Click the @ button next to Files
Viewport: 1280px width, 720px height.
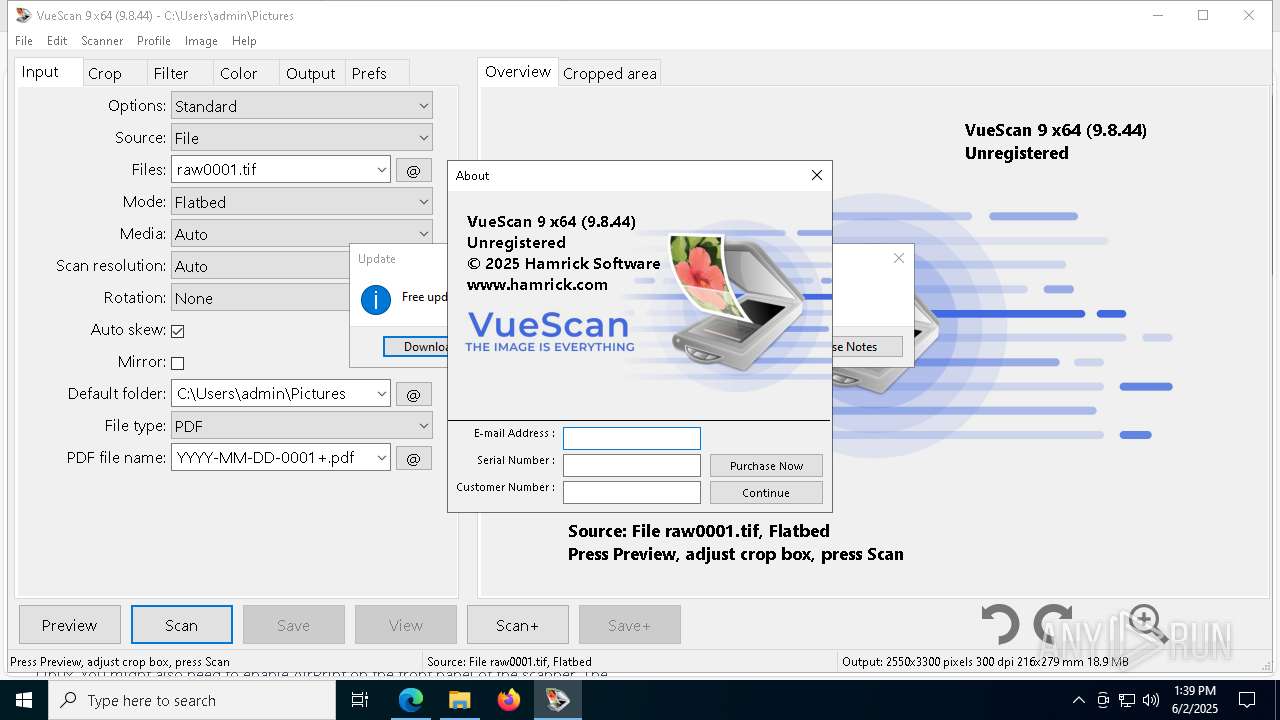coord(413,170)
